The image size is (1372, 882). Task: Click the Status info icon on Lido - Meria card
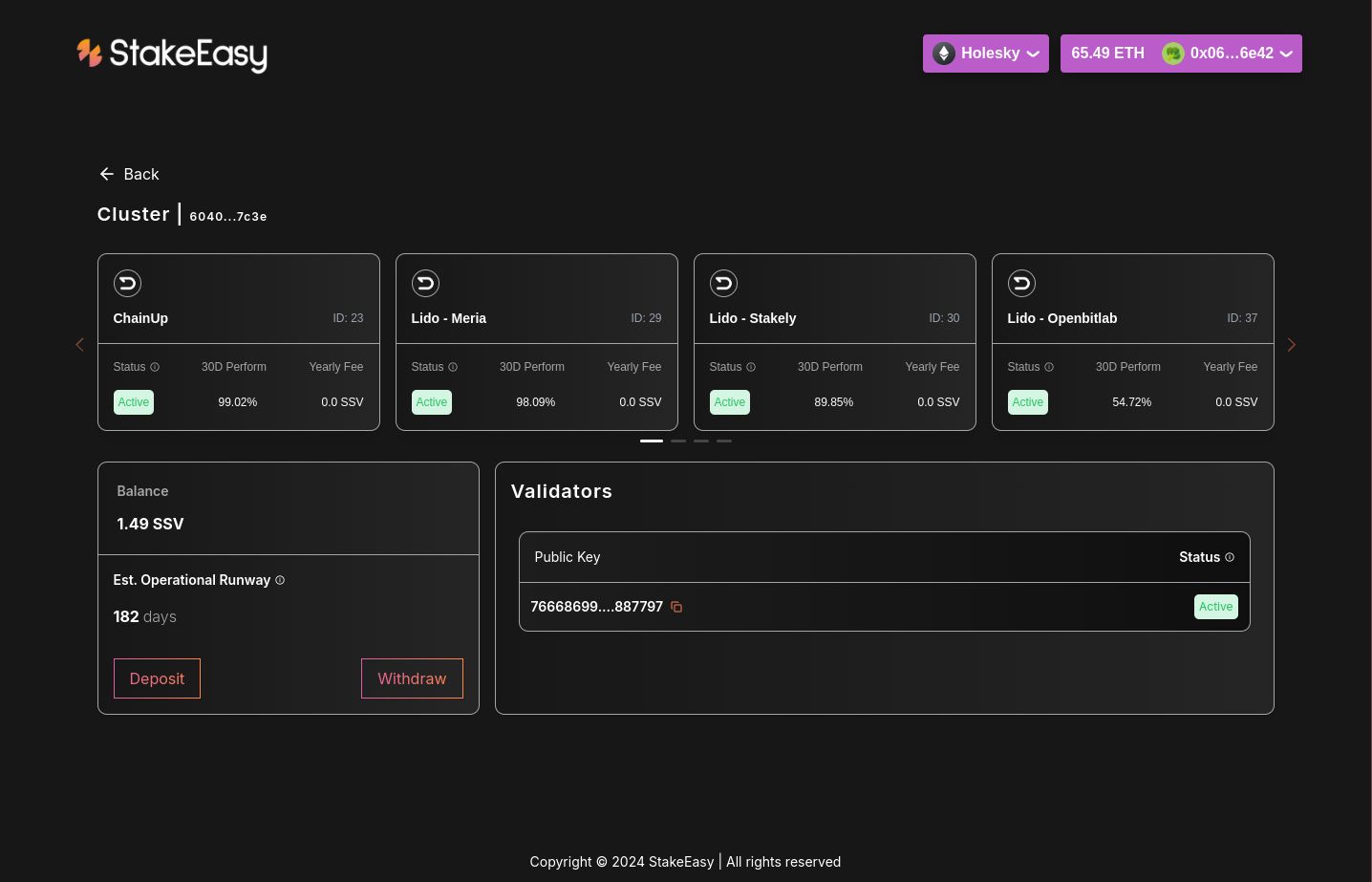tap(453, 367)
